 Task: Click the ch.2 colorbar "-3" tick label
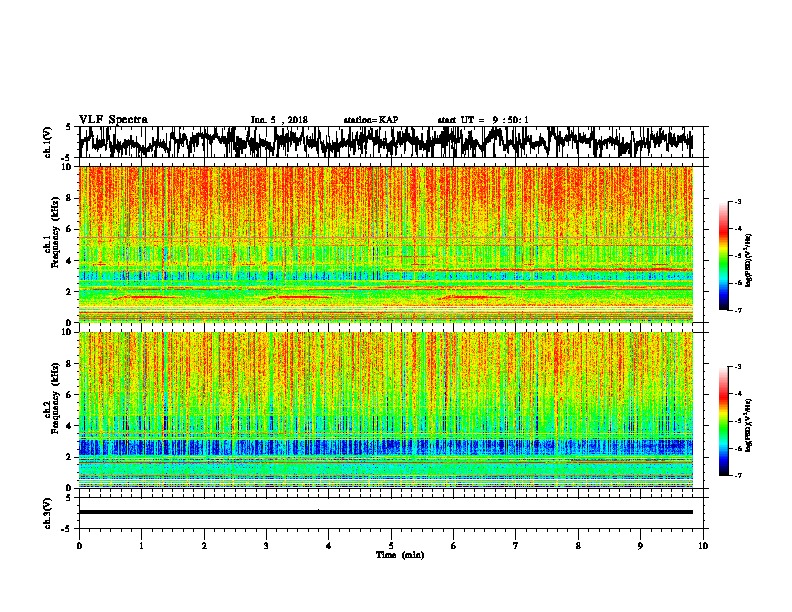pos(738,367)
